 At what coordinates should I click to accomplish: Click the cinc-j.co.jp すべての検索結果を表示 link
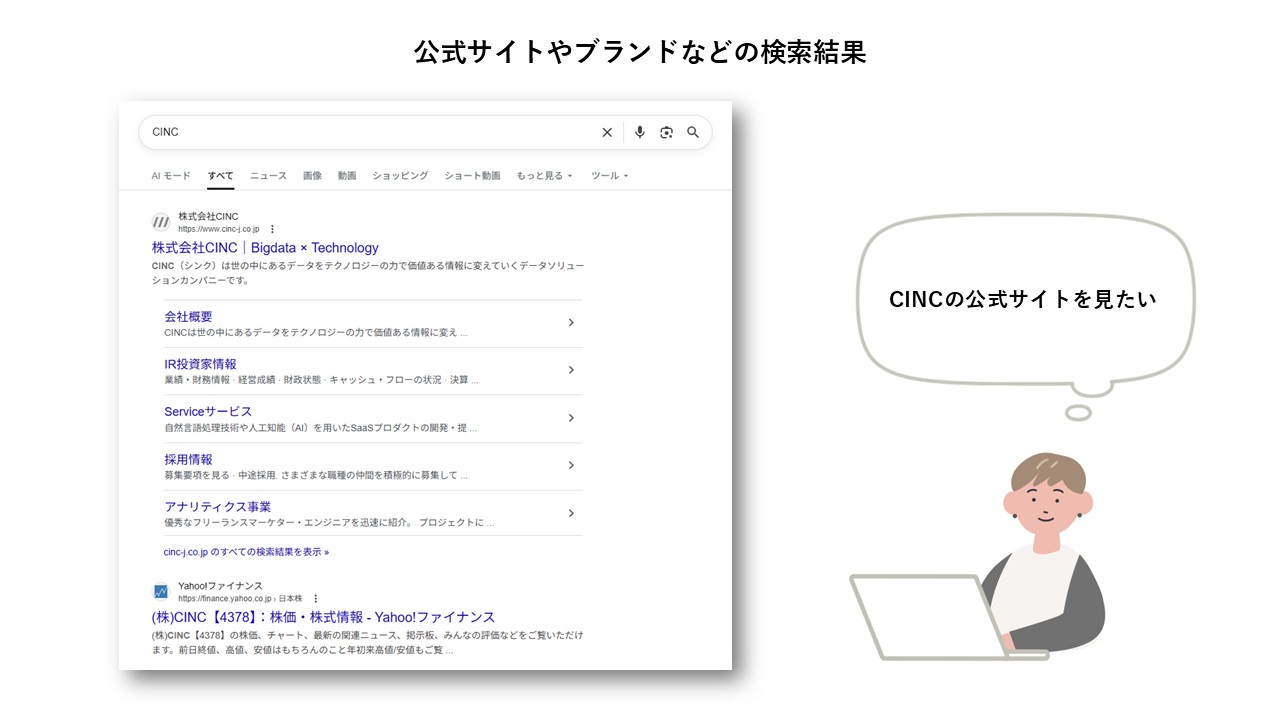(247, 551)
